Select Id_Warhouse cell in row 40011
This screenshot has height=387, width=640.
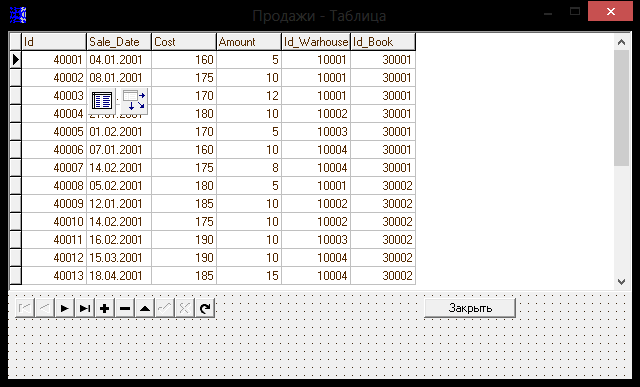pyautogui.click(x=316, y=239)
